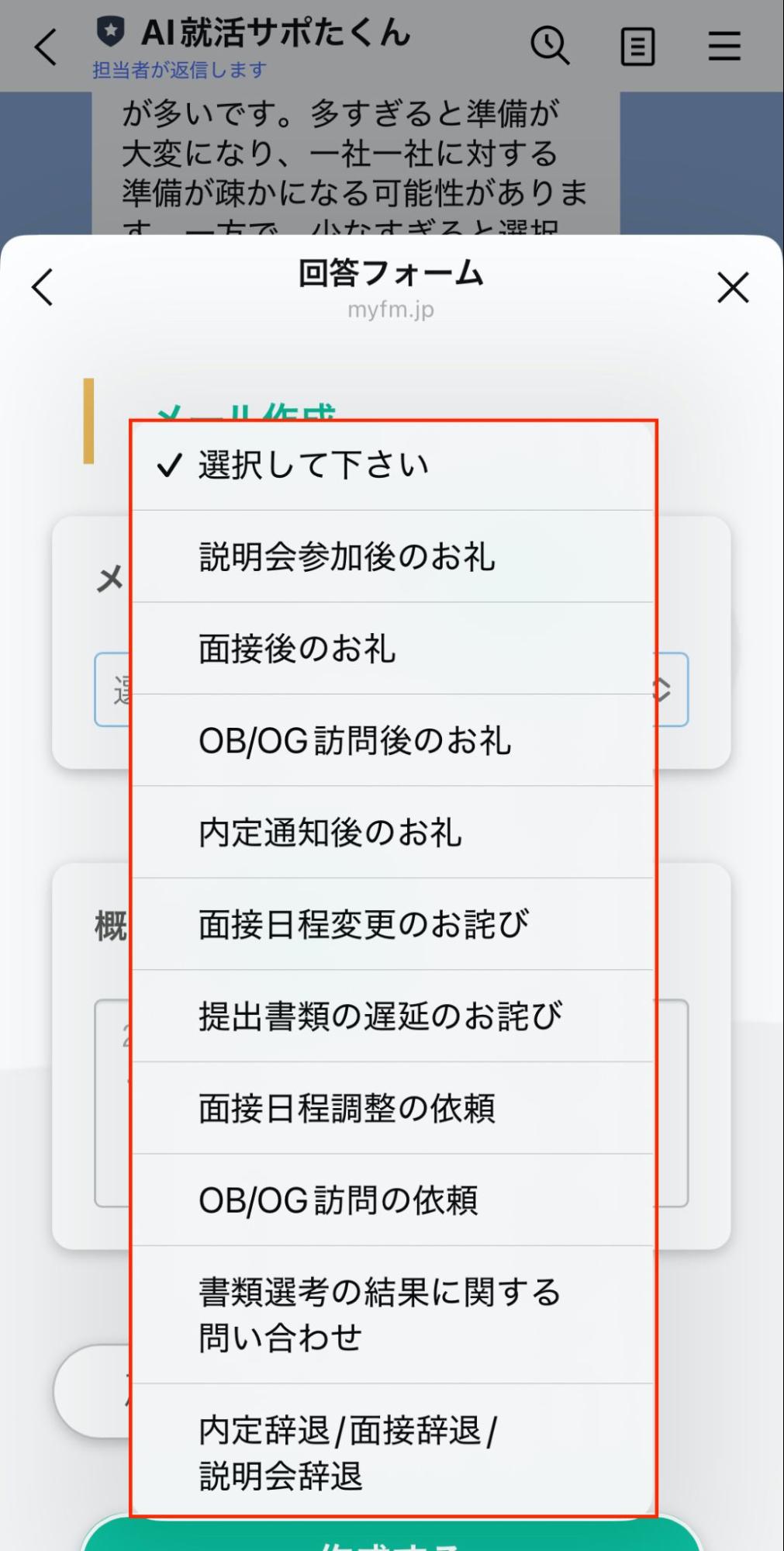Close the 回答フォーム panel with X
784x1551 pixels.
(733, 288)
